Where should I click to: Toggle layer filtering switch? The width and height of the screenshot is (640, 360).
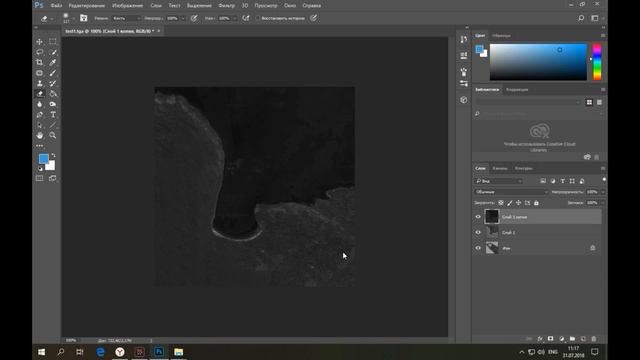point(604,180)
